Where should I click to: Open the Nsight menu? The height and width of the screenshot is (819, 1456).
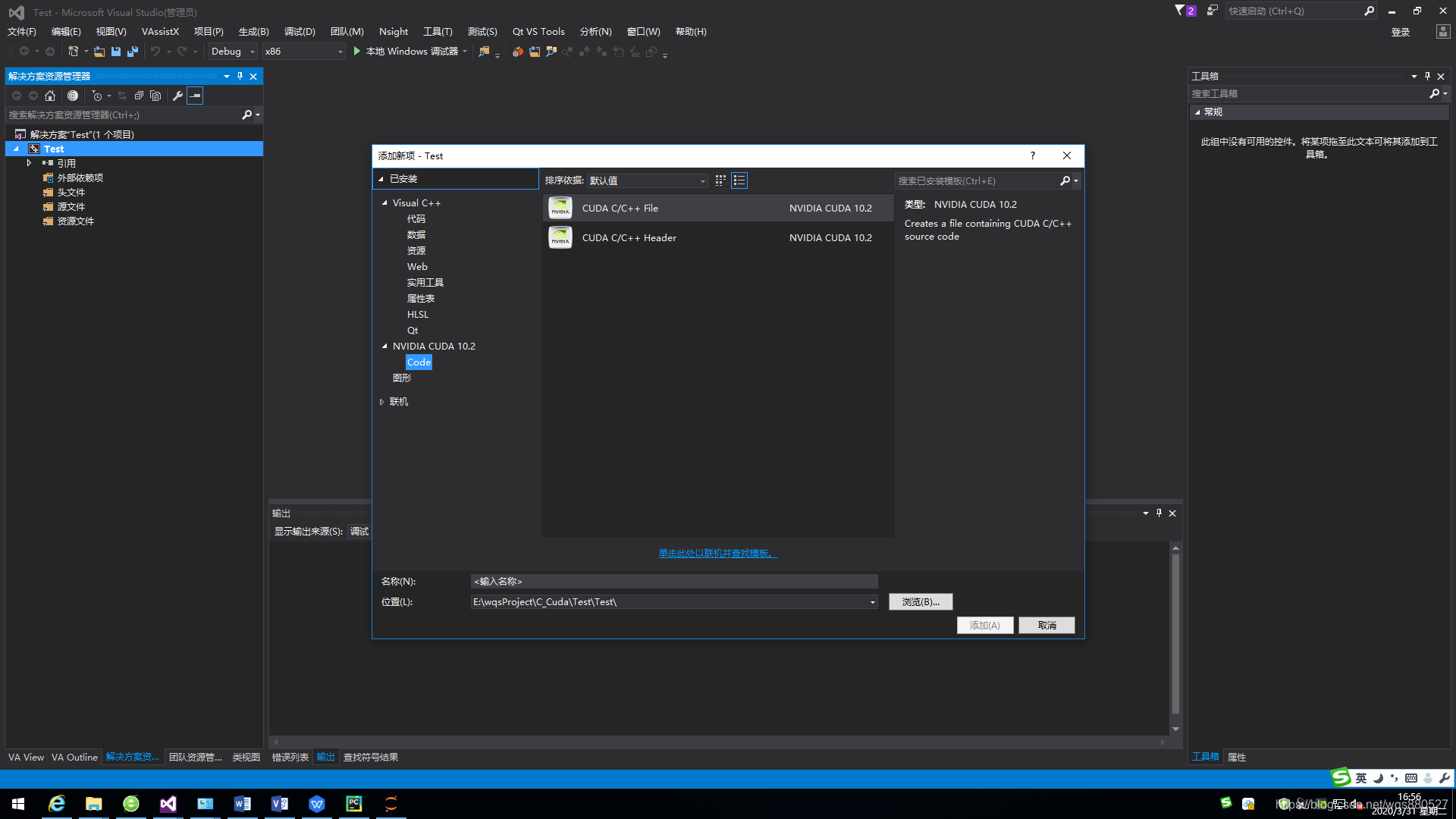[394, 31]
